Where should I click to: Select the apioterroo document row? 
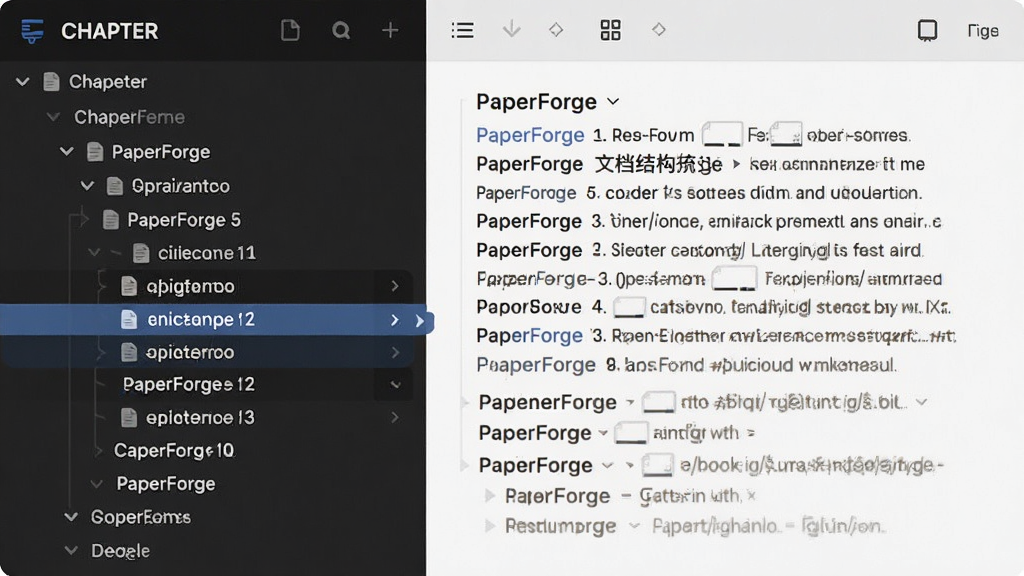point(206,353)
